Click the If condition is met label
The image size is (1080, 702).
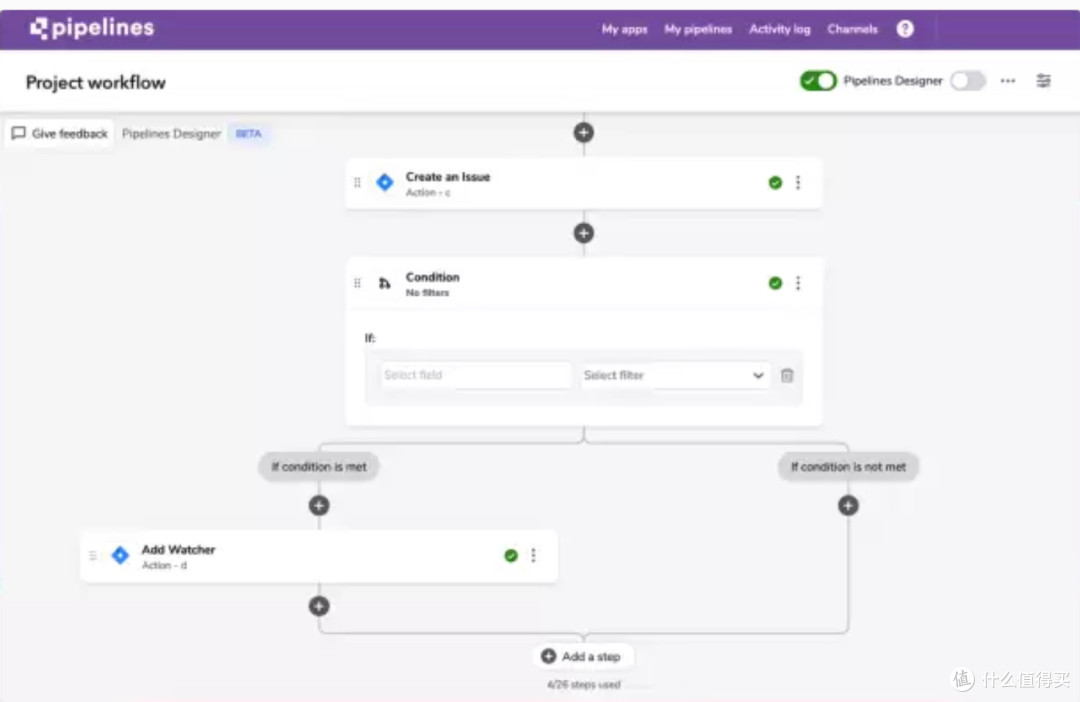pos(318,467)
